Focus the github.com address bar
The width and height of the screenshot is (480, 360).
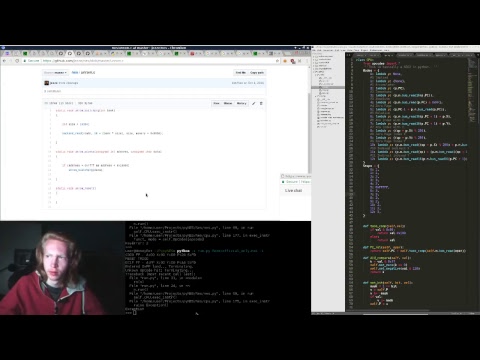[x=150, y=61]
